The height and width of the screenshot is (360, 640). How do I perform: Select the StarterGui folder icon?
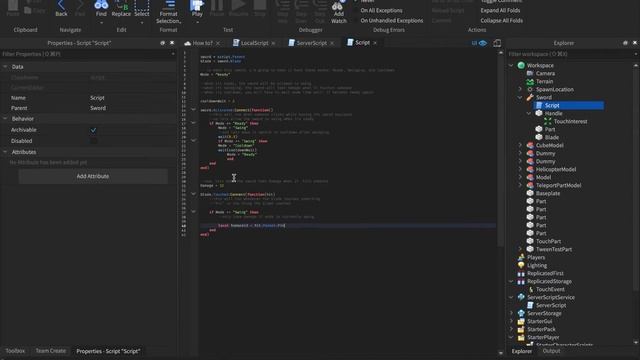pos(521,321)
